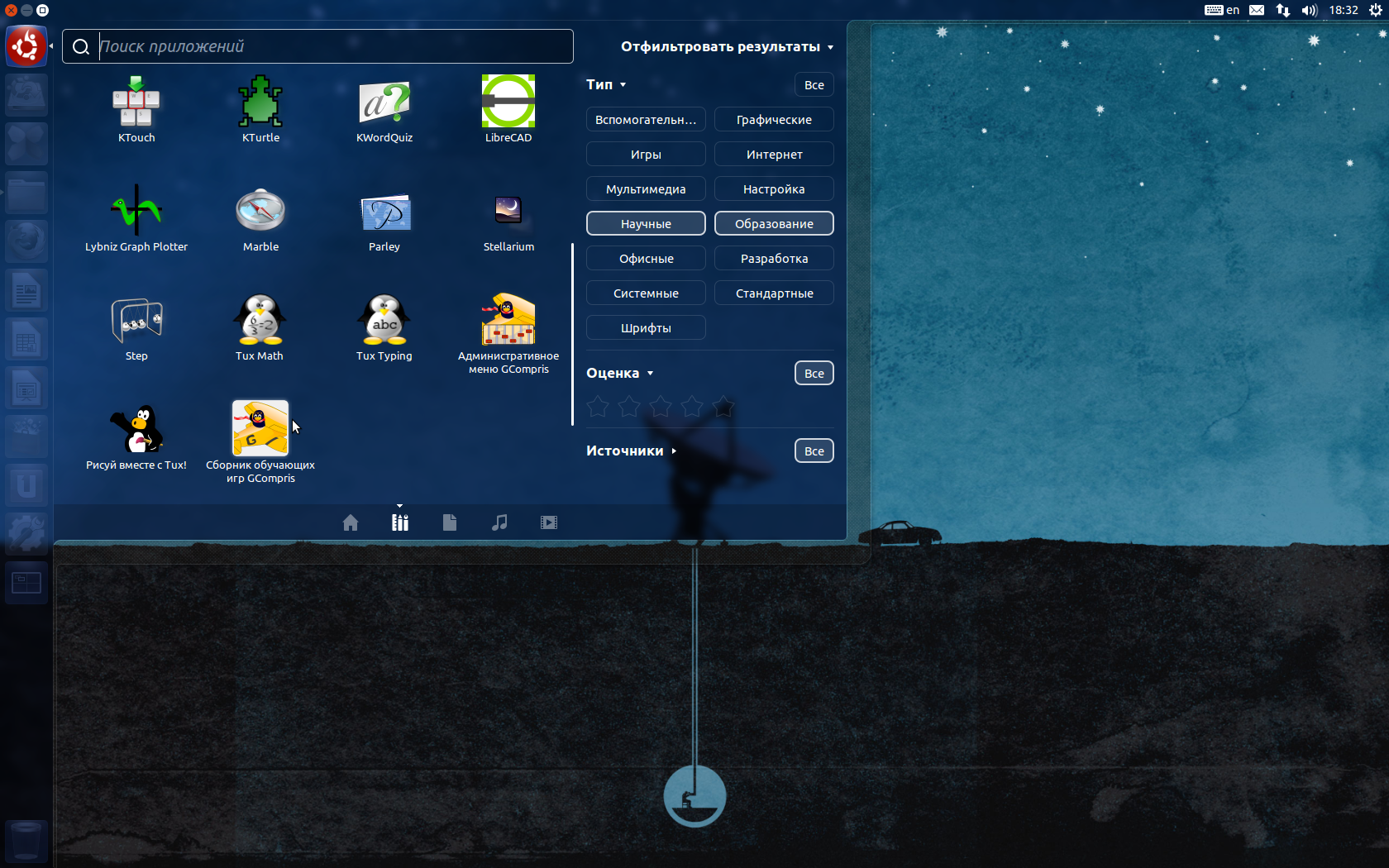Click the Поиск приложений search field
Viewport: 1389px width, 868px height.
[331, 46]
